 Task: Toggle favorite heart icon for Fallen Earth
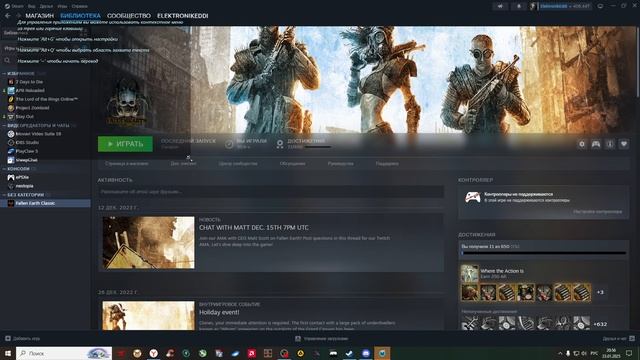(x=624, y=144)
